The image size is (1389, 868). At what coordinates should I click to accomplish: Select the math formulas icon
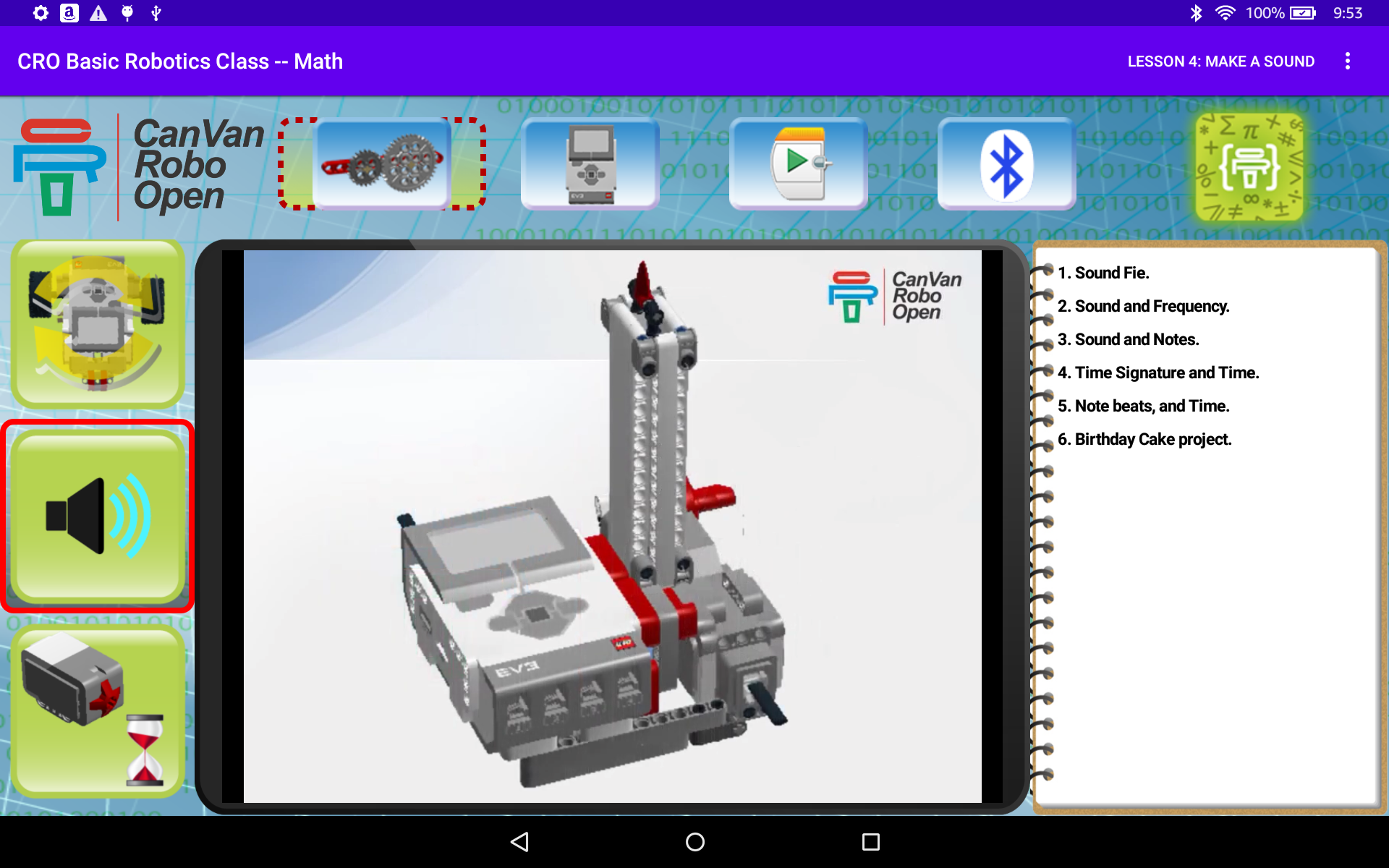click(1248, 165)
